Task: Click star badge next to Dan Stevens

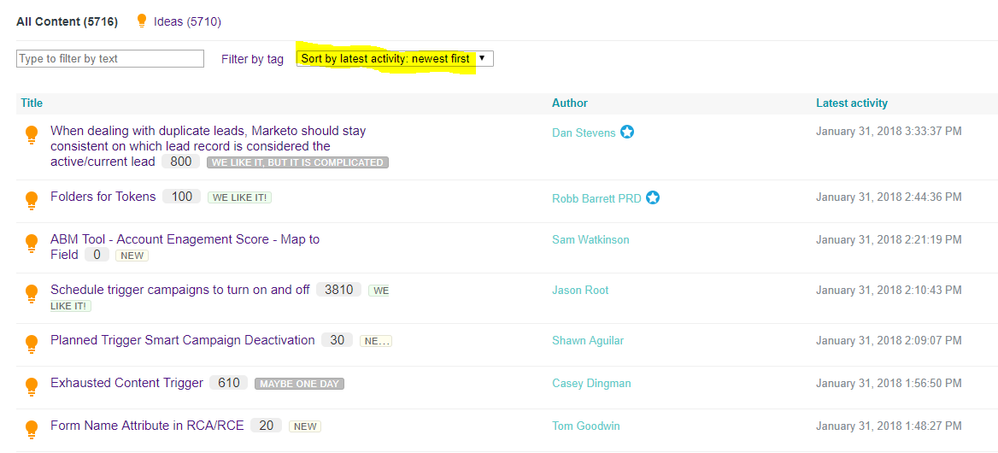Action: [x=627, y=132]
